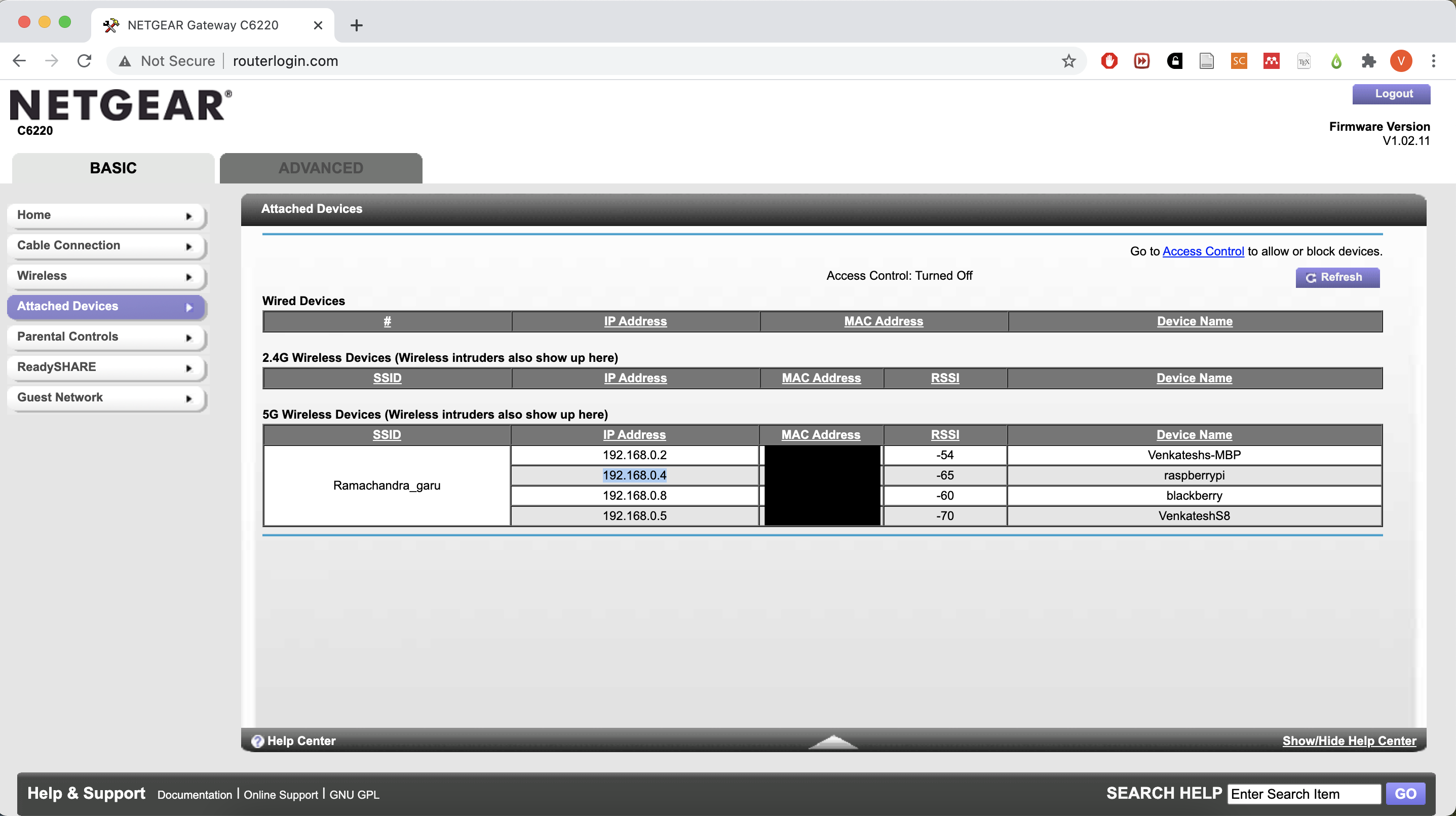Bookmark this page with the star icon
Screen dimensions: 1456x816
1068,61
